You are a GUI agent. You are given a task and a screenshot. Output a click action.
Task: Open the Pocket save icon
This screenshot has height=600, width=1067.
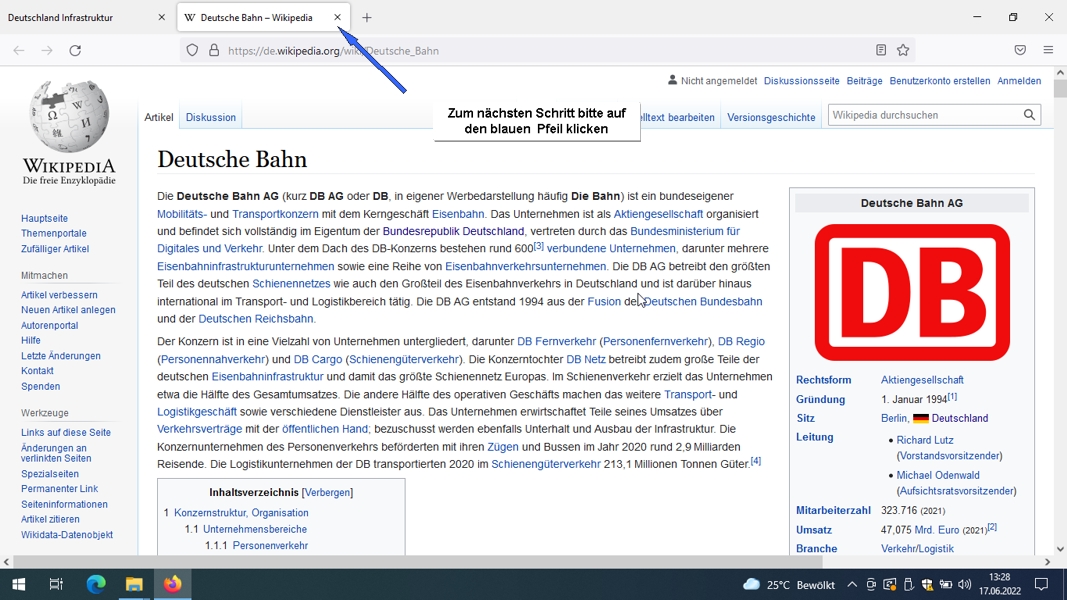1020,50
